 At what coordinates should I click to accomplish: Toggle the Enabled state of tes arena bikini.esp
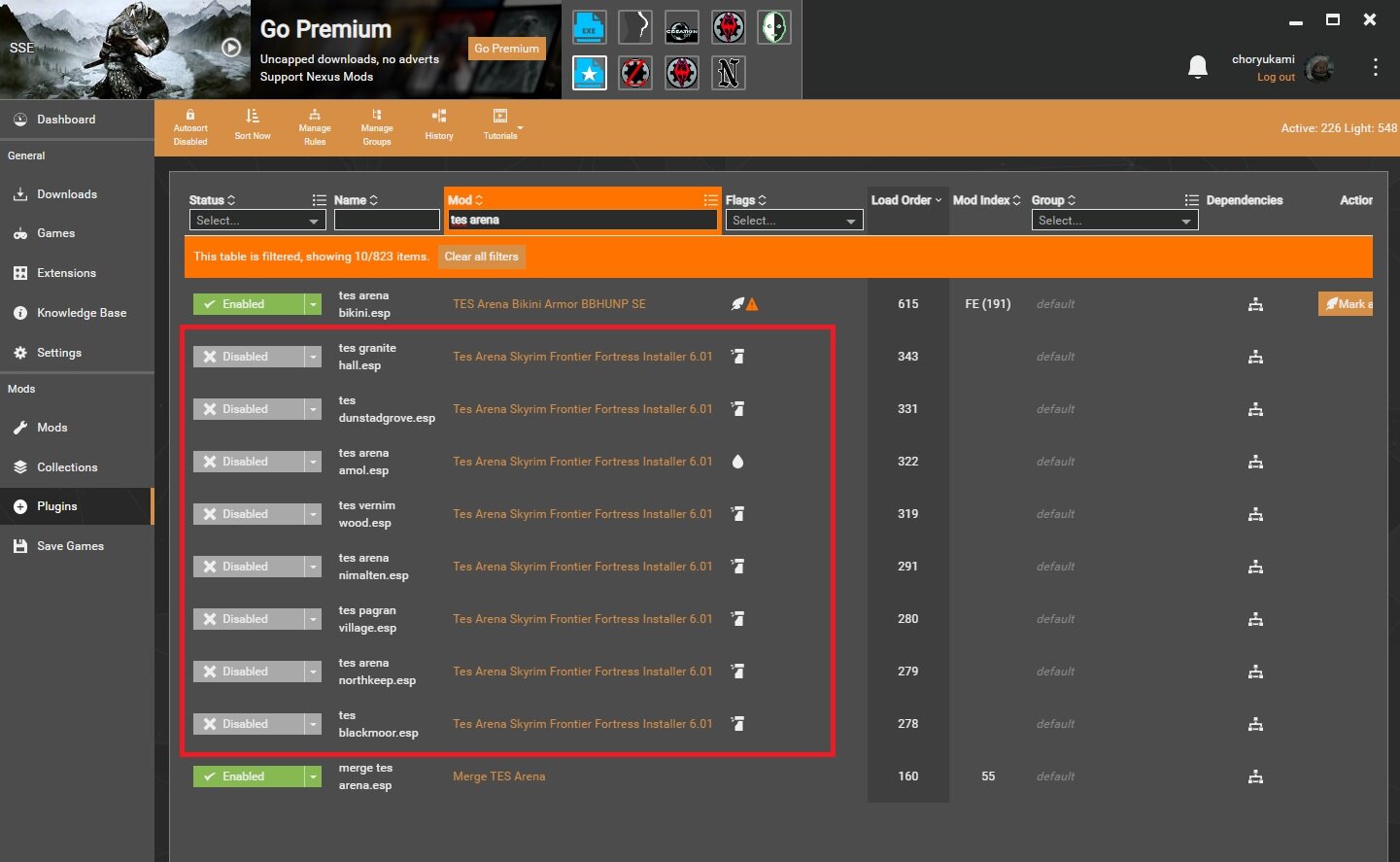click(249, 304)
